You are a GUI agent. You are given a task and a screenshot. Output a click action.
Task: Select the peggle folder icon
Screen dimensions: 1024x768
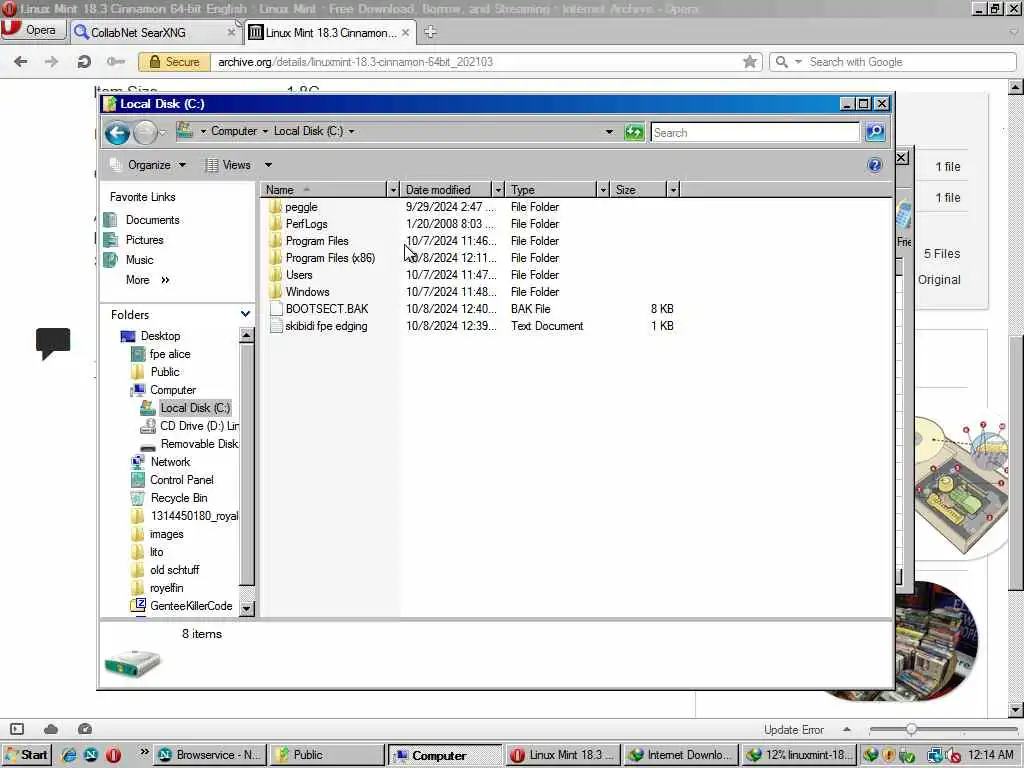point(276,207)
